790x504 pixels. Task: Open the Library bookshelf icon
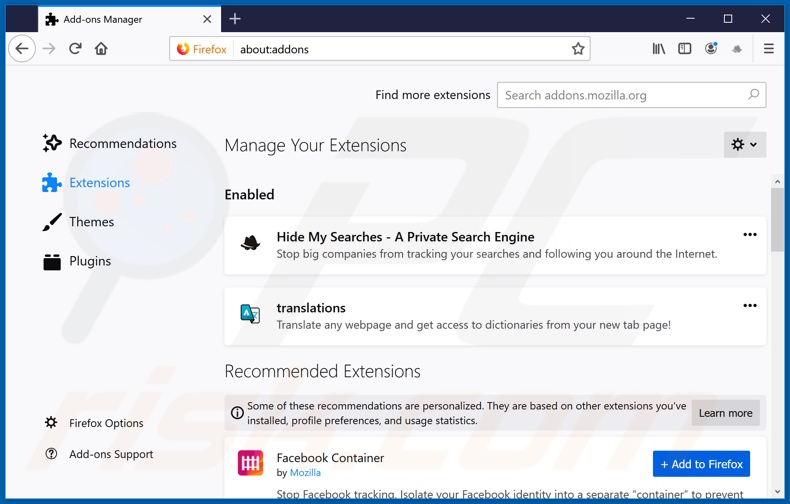point(659,49)
